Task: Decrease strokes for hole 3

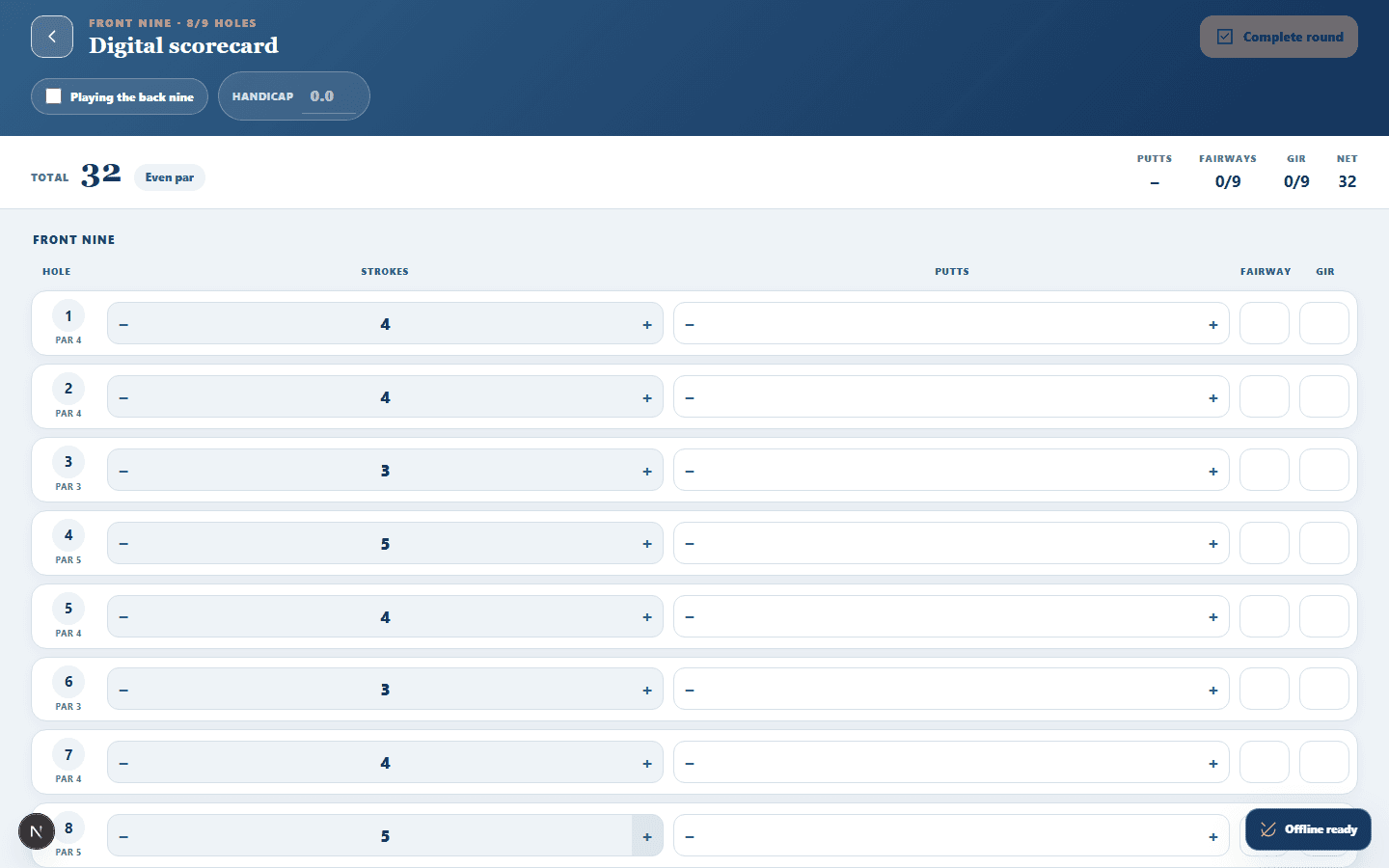Action: [123, 471]
